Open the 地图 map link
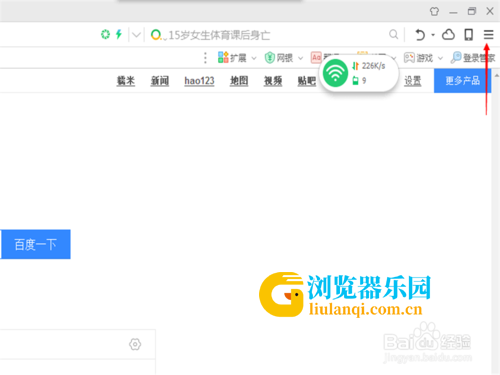Screen dimensions: 500x375 239,81
